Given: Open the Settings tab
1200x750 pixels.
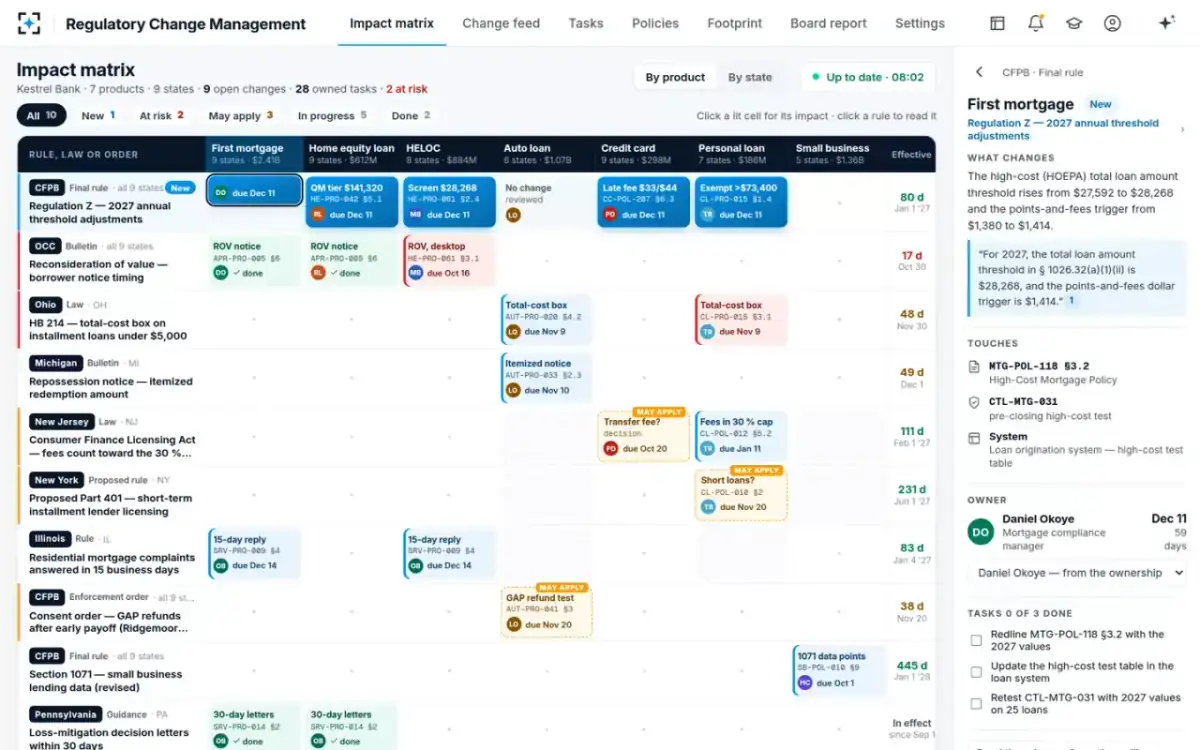Looking at the screenshot, I should 920,23.
